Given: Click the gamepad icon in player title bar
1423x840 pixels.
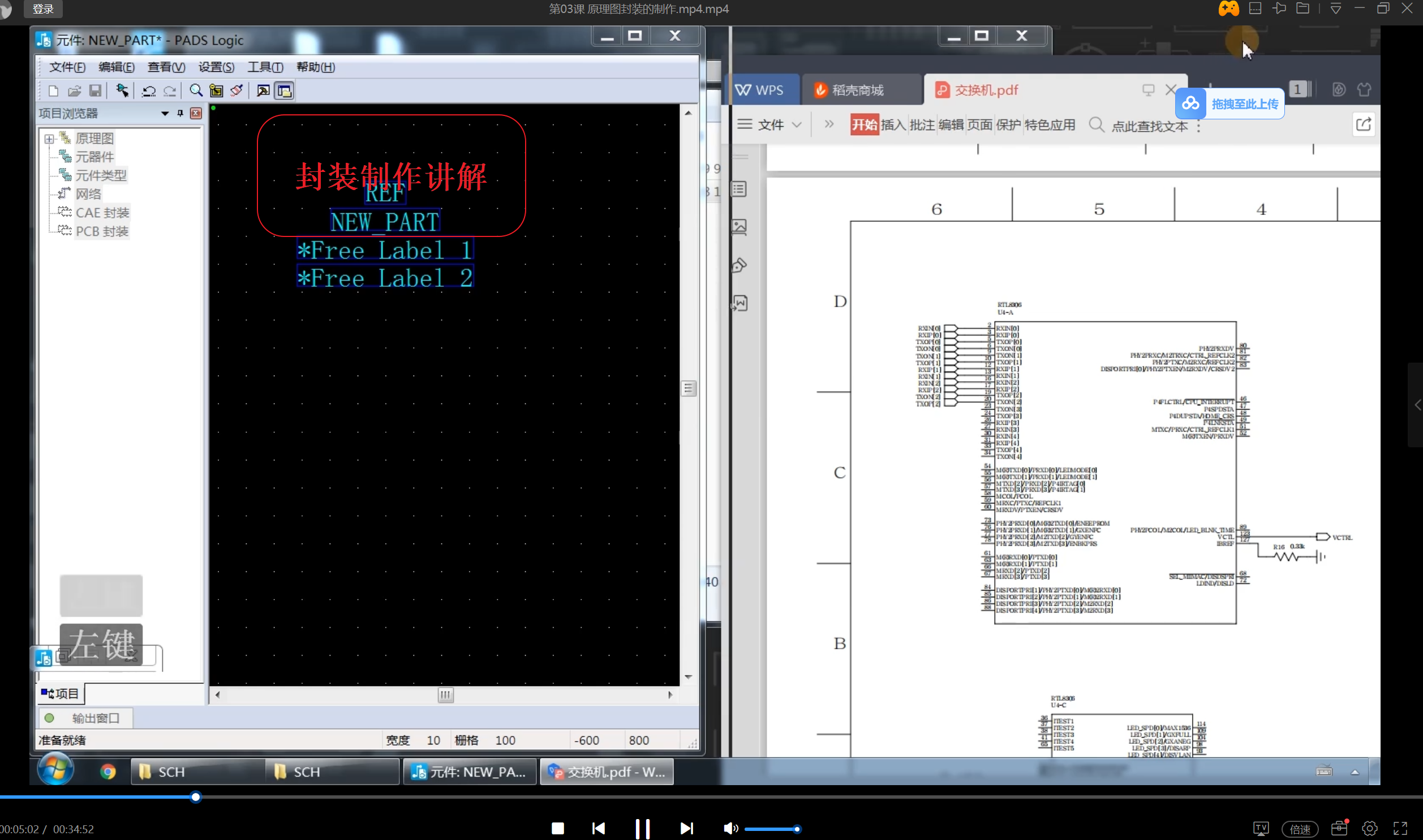Looking at the screenshot, I should click(x=1229, y=8).
